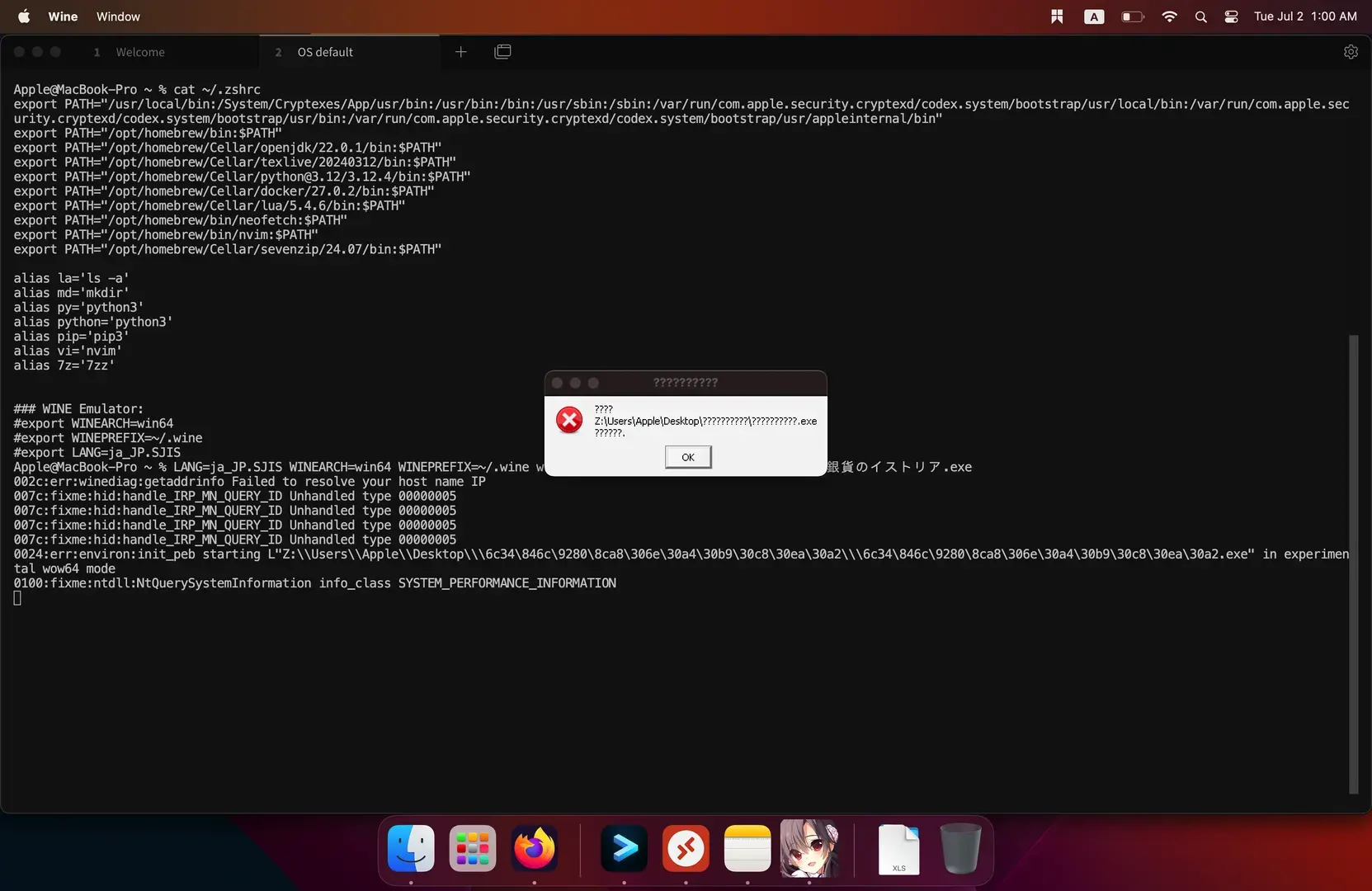Launch Launchpad from the dock
Screen dimensions: 1372x891
click(x=473, y=848)
